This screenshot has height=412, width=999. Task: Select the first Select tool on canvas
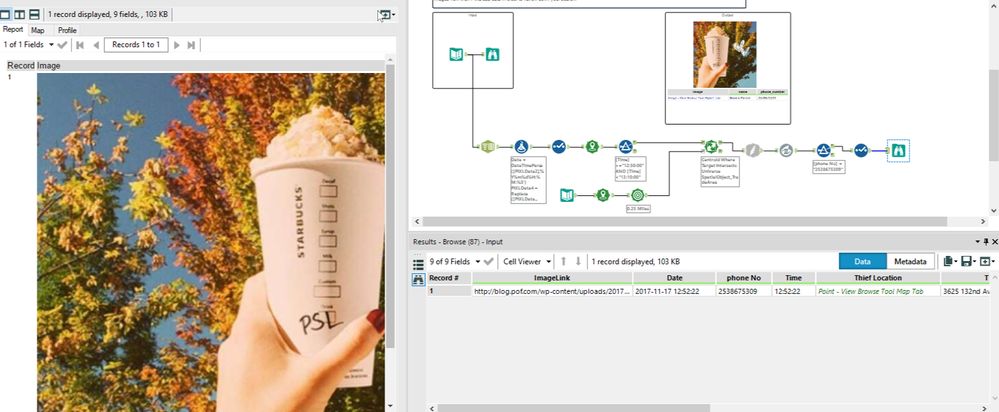pyautogui.click(x=558, y=147)
